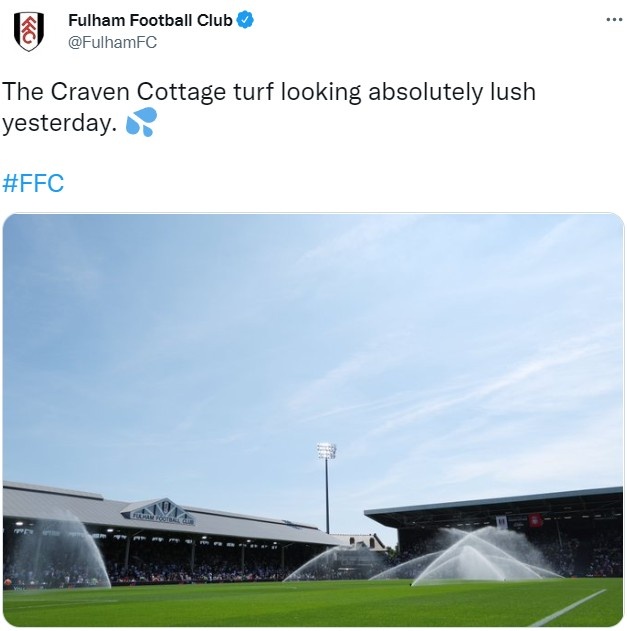Click the red banner on the right stand
The height and width of the screenshot is (631, 627).
pos(536,521)
